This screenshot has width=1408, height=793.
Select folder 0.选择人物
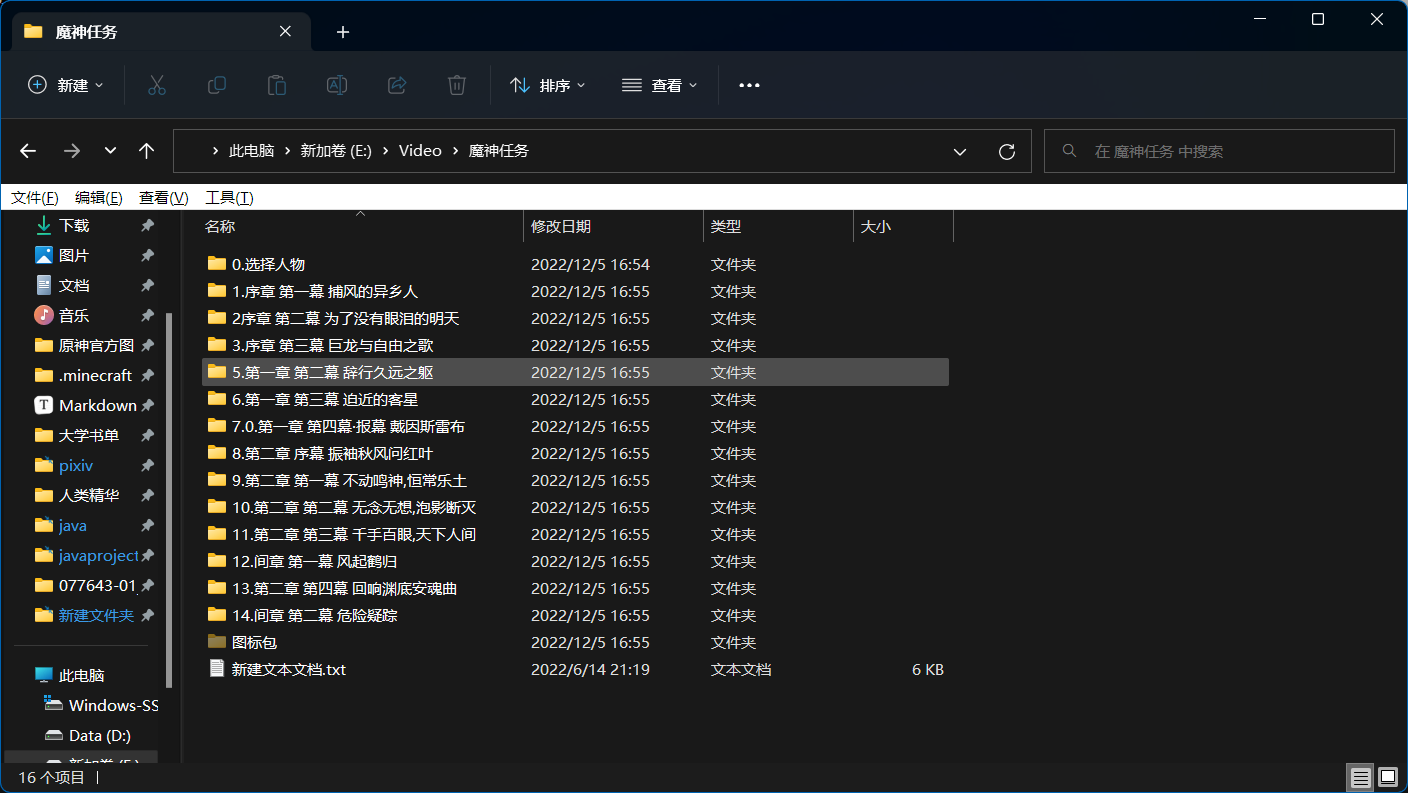point(268,264)
